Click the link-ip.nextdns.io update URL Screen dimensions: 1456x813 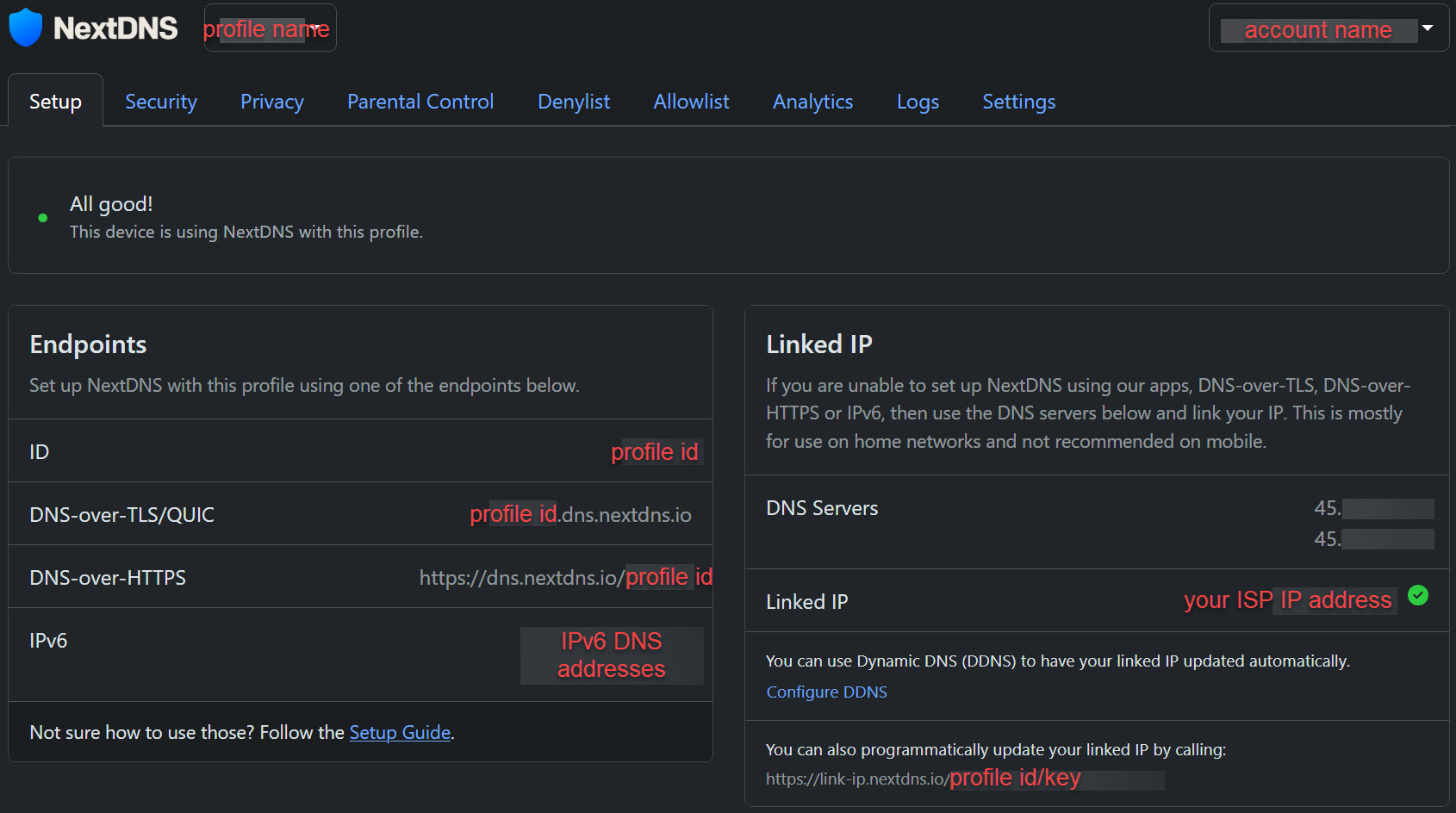pos(922,779)
